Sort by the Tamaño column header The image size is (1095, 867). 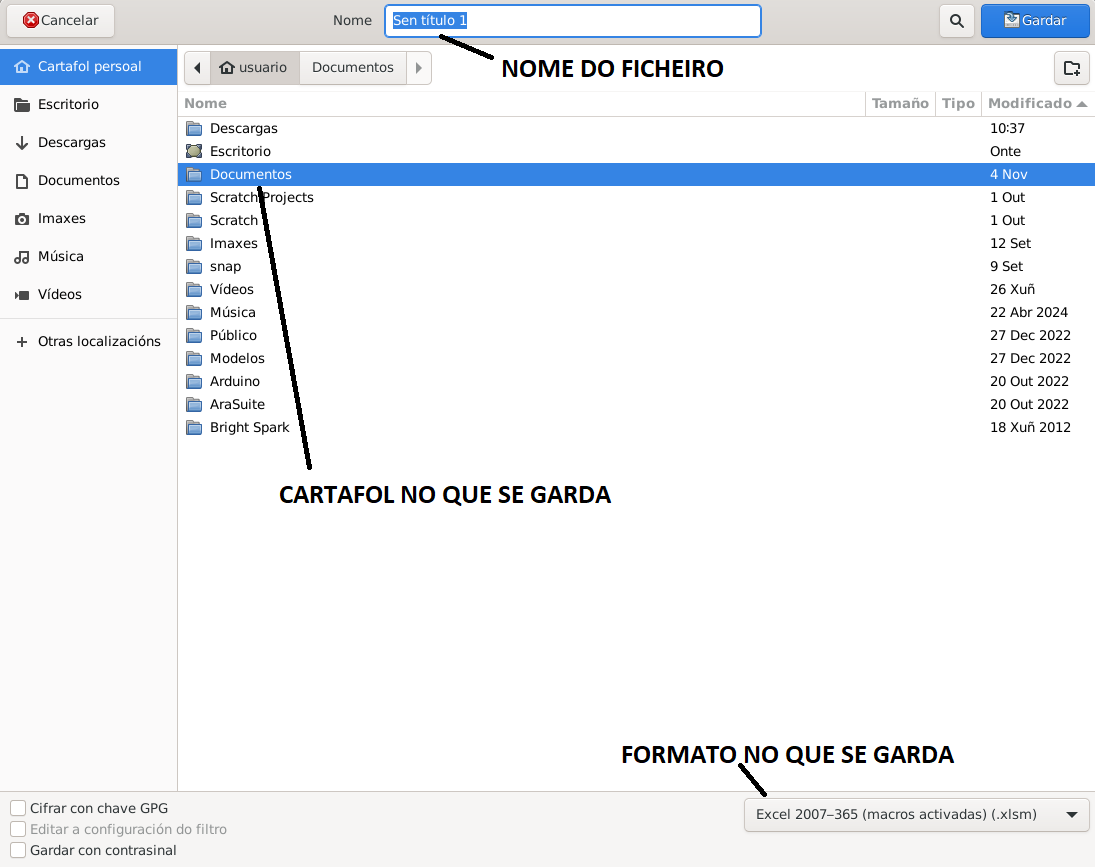coord(900,103)
